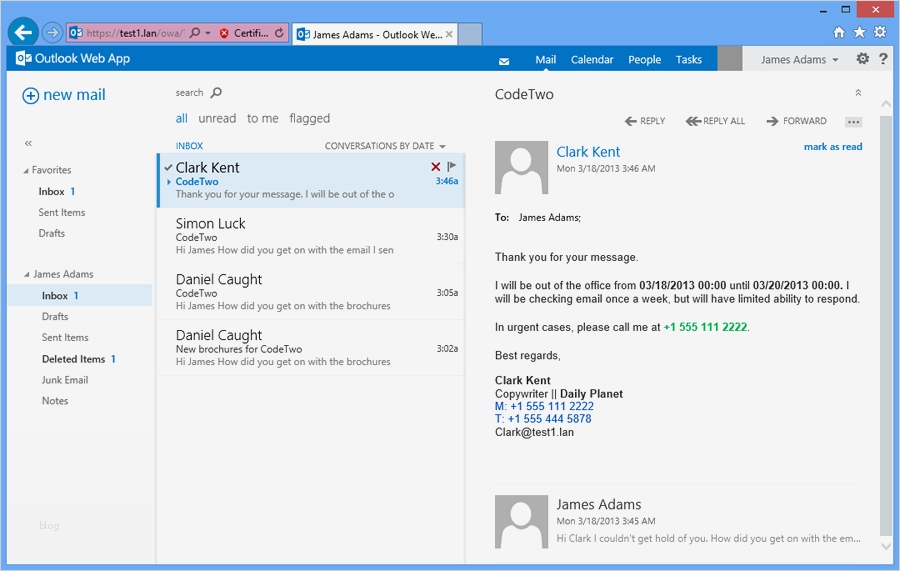Filter messages by unread
This screenshot has height=571, width=900.
coord(217,118)
